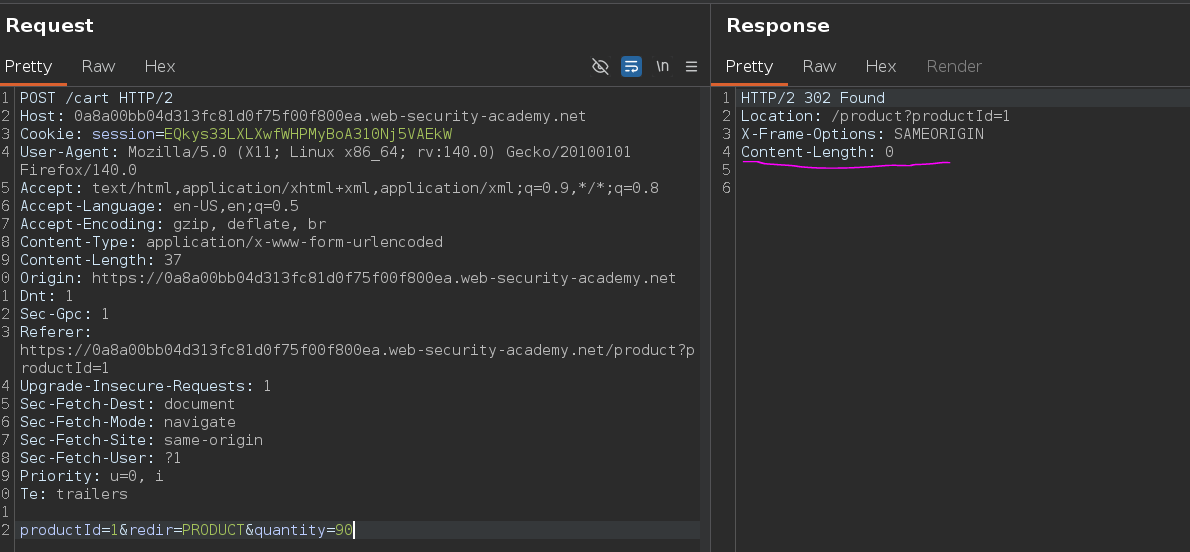This screenshot has width=1190, height=552.
Task: Select the session cookie value
Action: [x=308, y=134]
